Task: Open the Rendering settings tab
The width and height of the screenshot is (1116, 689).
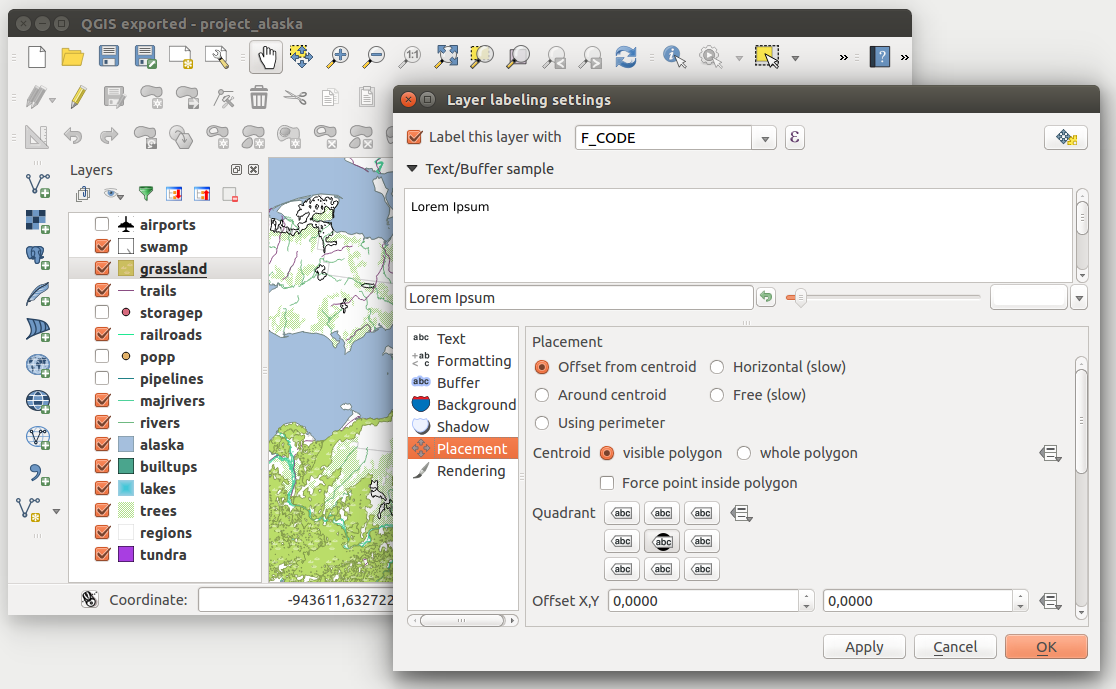Action: (470, 471)
